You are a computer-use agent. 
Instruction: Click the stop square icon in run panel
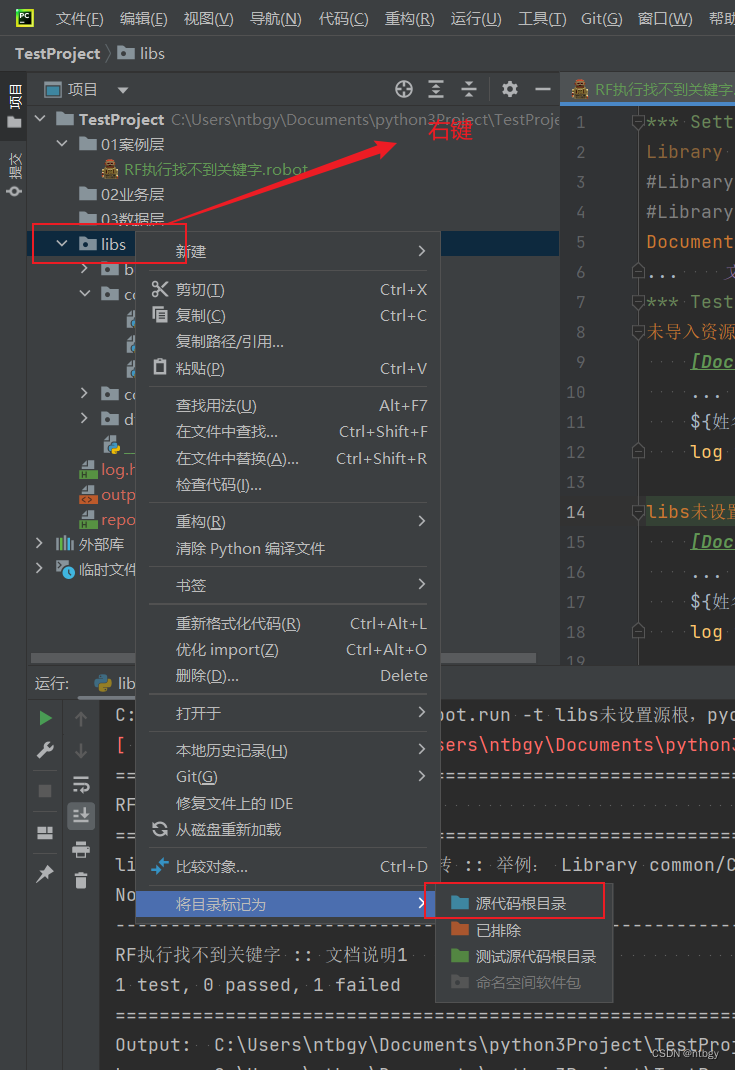45,791
